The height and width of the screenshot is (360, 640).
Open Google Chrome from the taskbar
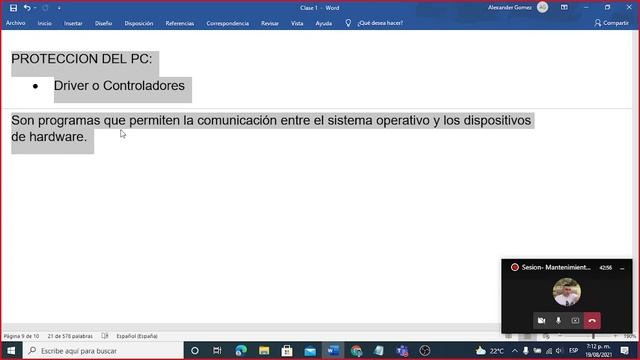(x=356, y=351)
